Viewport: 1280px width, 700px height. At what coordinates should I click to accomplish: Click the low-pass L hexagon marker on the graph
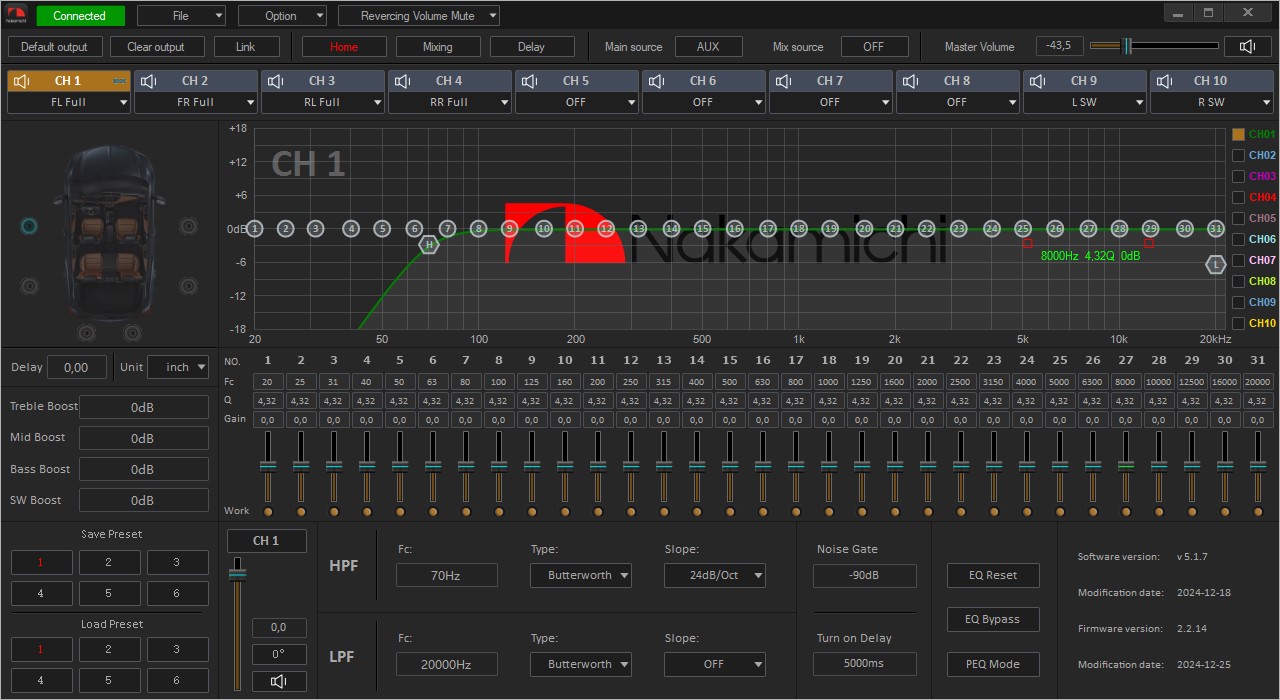[1216, 265]
